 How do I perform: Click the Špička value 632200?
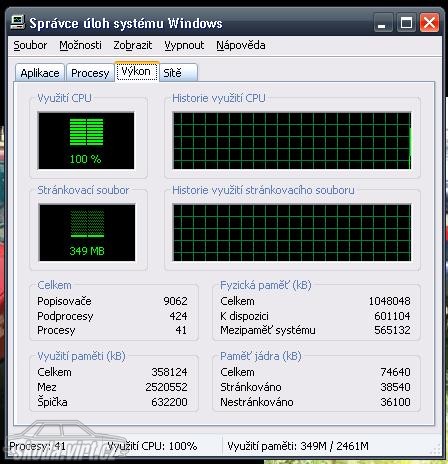(169, 402)
